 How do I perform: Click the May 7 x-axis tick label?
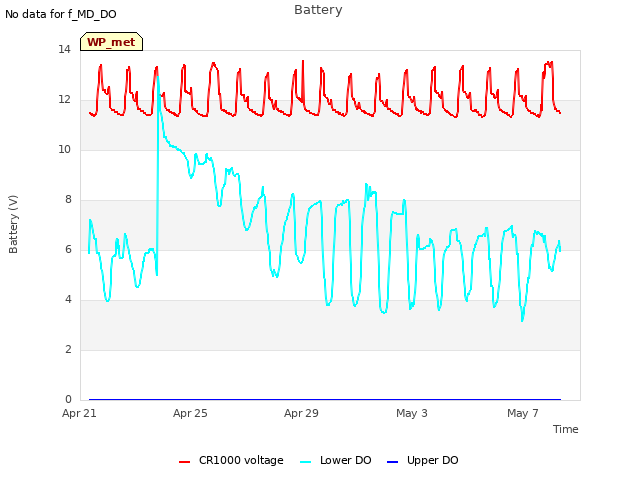[x=523, y=413]
